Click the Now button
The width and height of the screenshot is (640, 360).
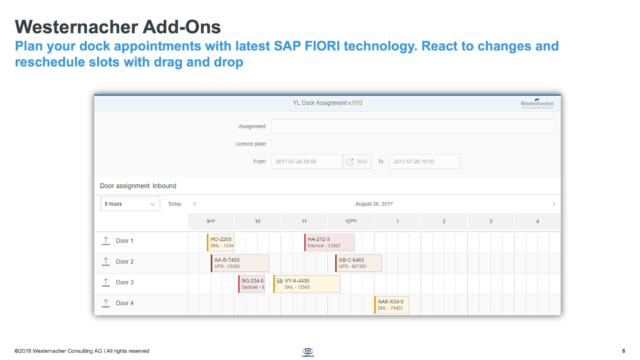click(357, 162)
